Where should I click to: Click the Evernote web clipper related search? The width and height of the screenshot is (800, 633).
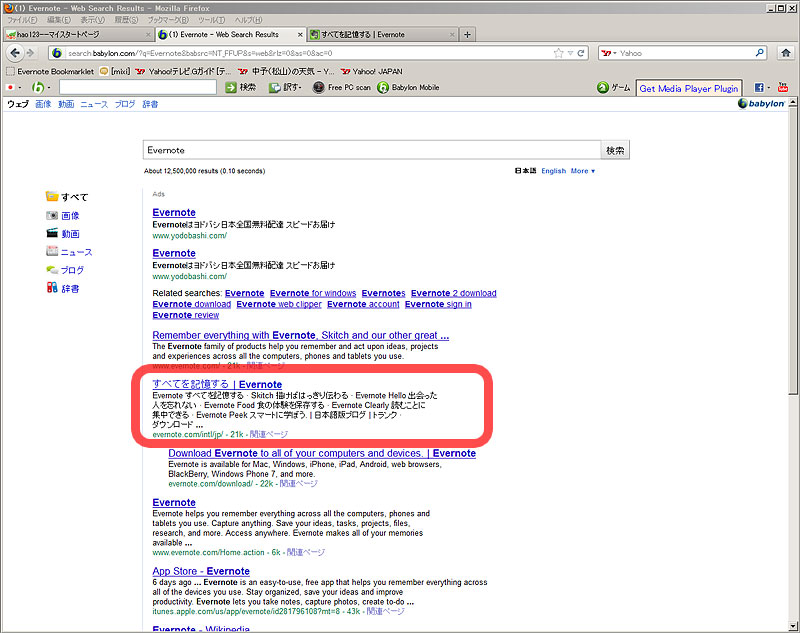tap(279, 304)
